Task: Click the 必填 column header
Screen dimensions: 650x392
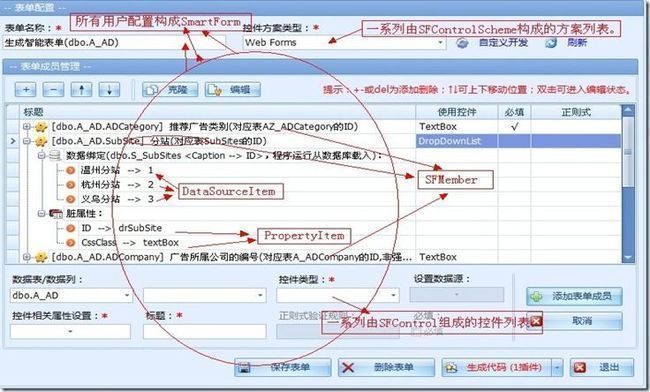Action: coord(514,112)
